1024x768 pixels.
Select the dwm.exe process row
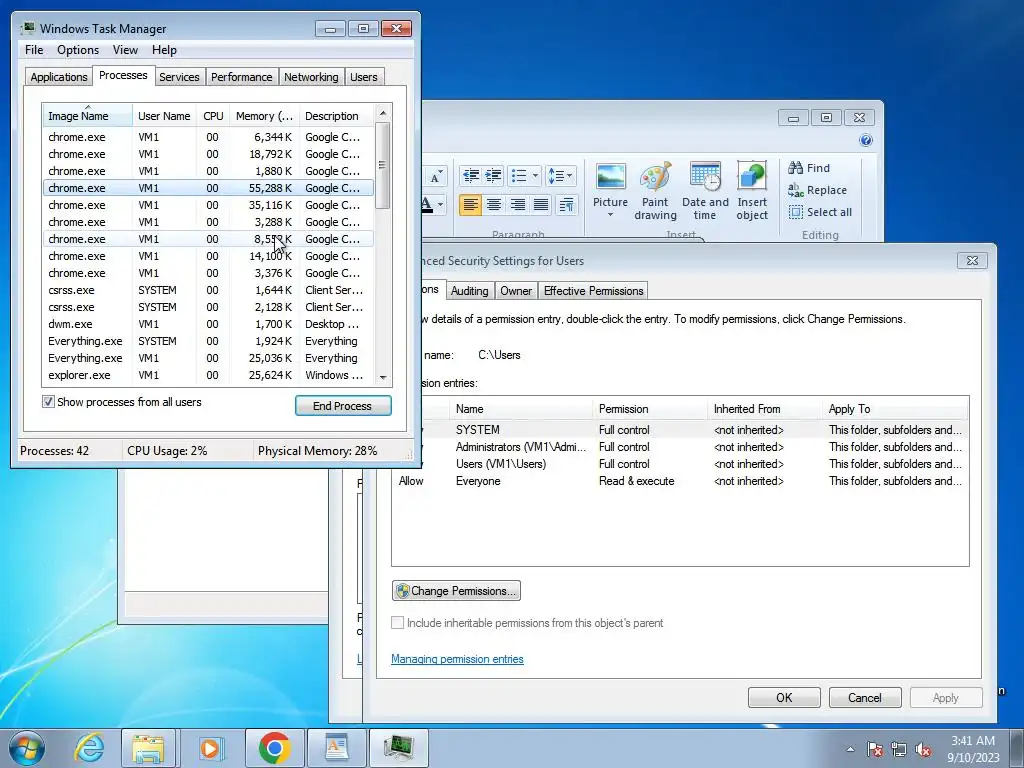click(208, 324)
